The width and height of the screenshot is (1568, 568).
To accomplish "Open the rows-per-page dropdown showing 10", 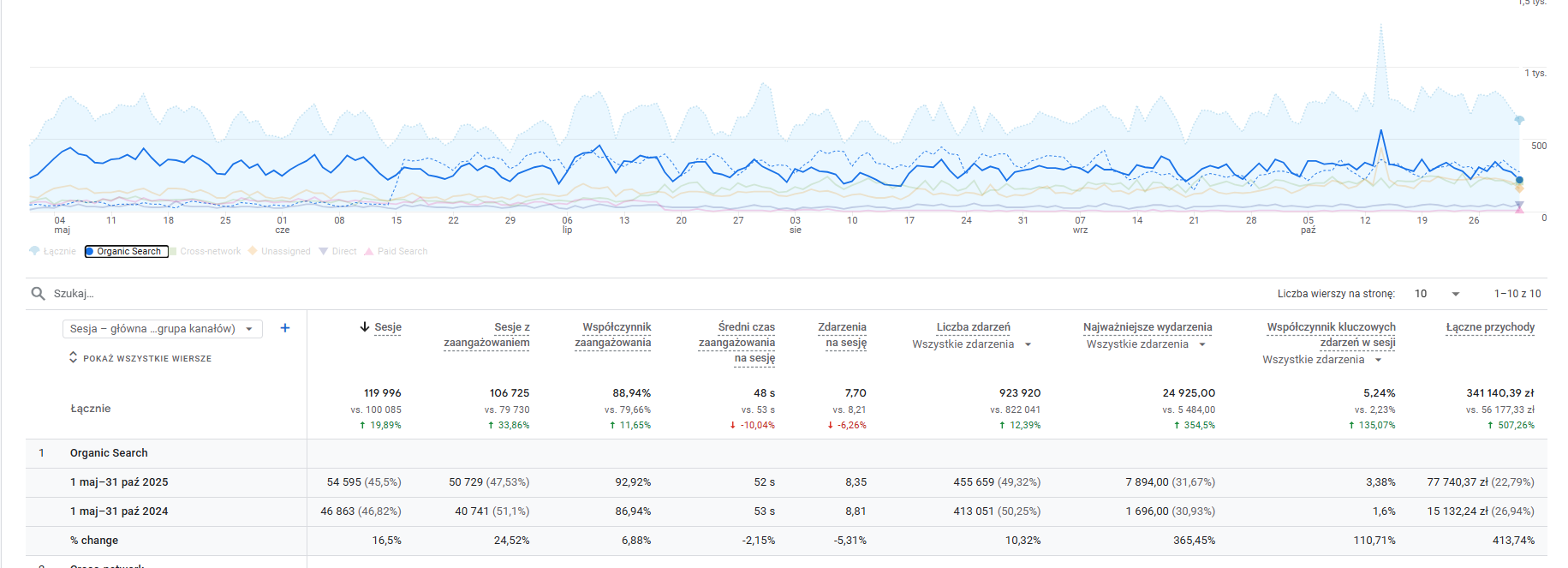I will click(x=1437, y=294).
